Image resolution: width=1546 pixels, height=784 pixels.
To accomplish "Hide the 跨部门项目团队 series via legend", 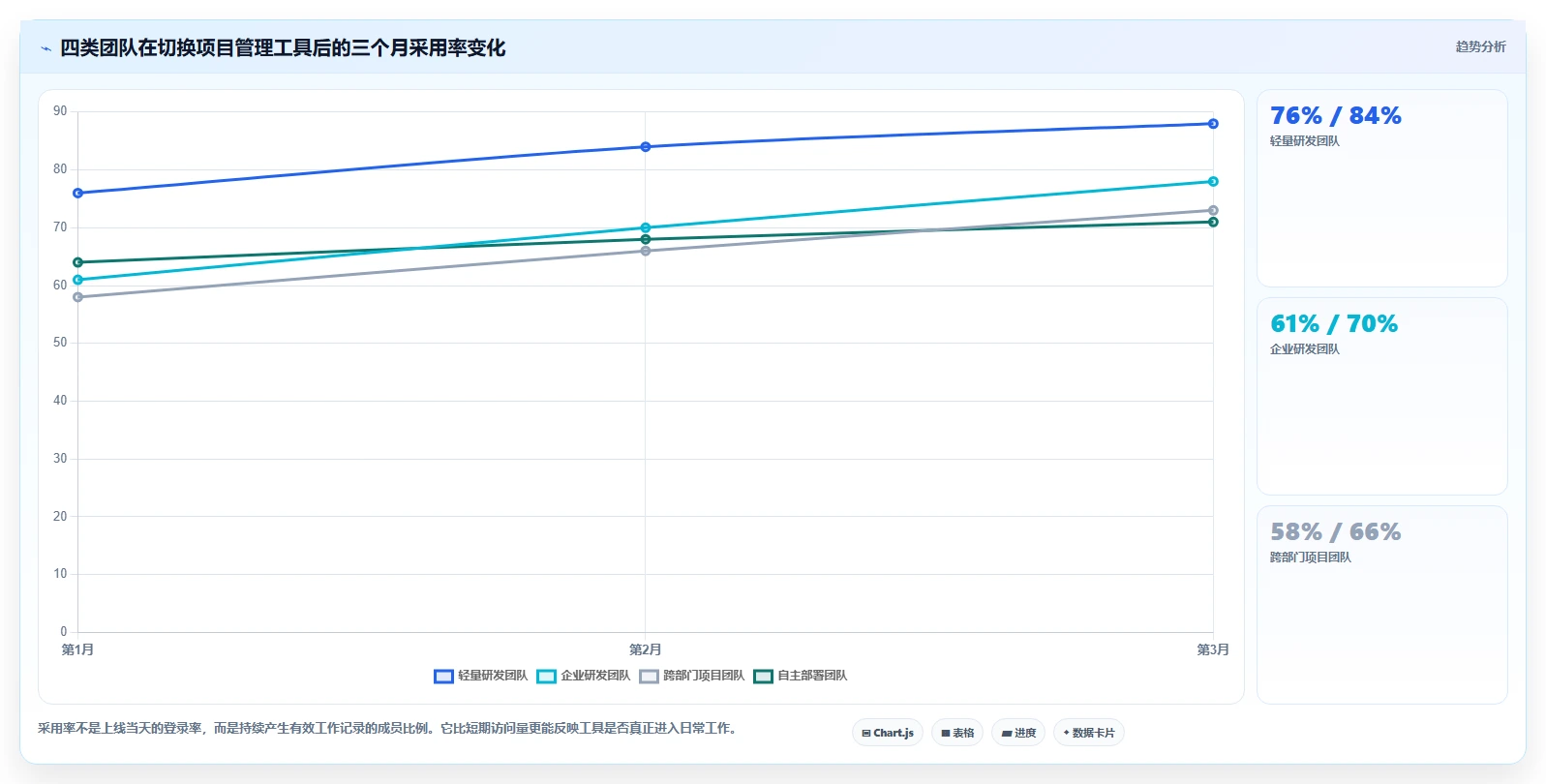I will [x=692, y=676].
